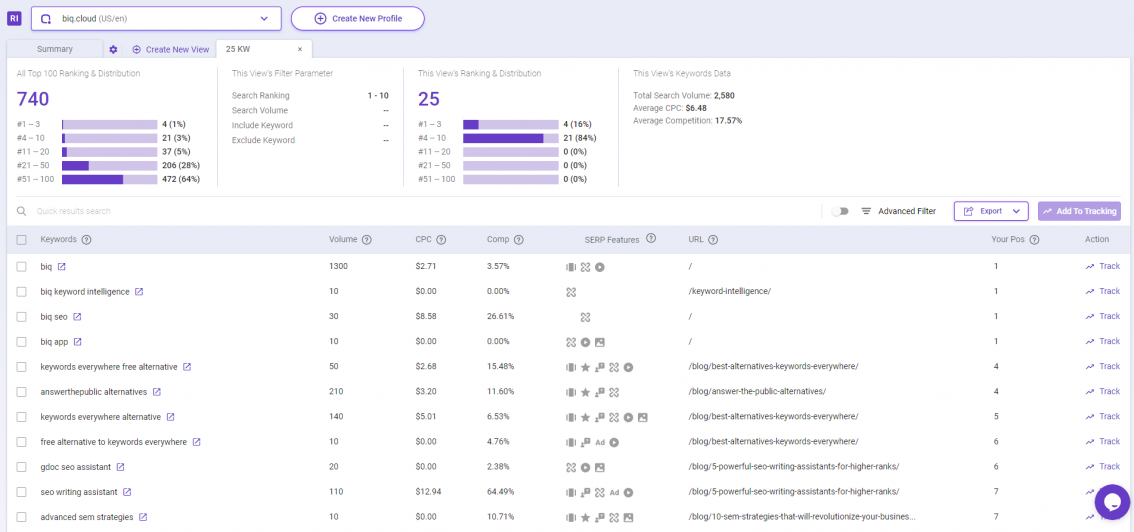Image resolution: width=1134 pixels, height=532 pixels.
Task: Click the '/blog/answer-the-public-alternatives/' URL cell
Action: (x=757, y=392)
